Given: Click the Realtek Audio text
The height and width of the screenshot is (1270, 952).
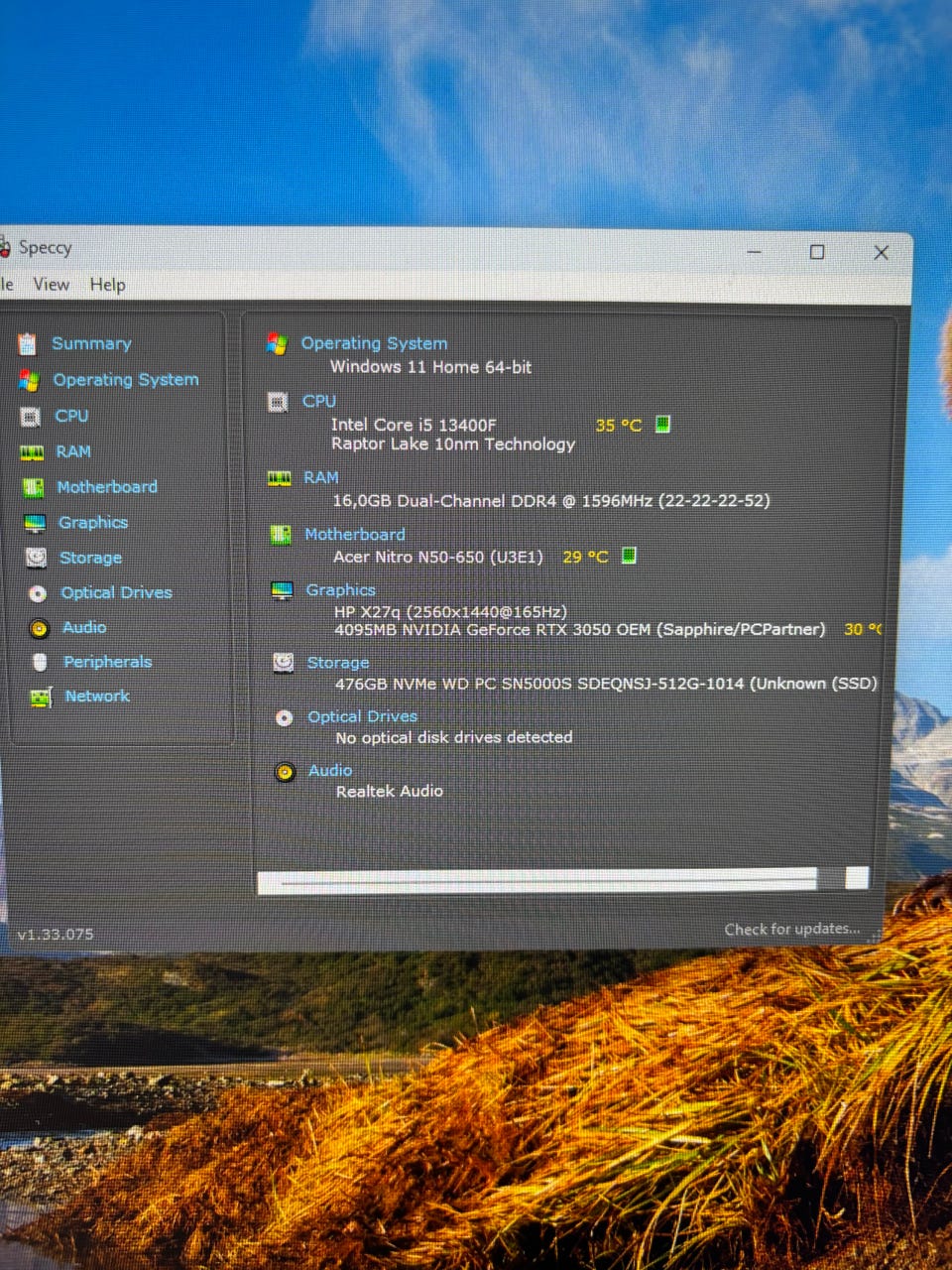Looking at the screenshot, I should (x=390, y=791).
